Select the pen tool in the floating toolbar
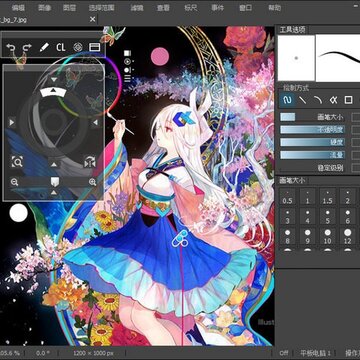 [44, 47]
